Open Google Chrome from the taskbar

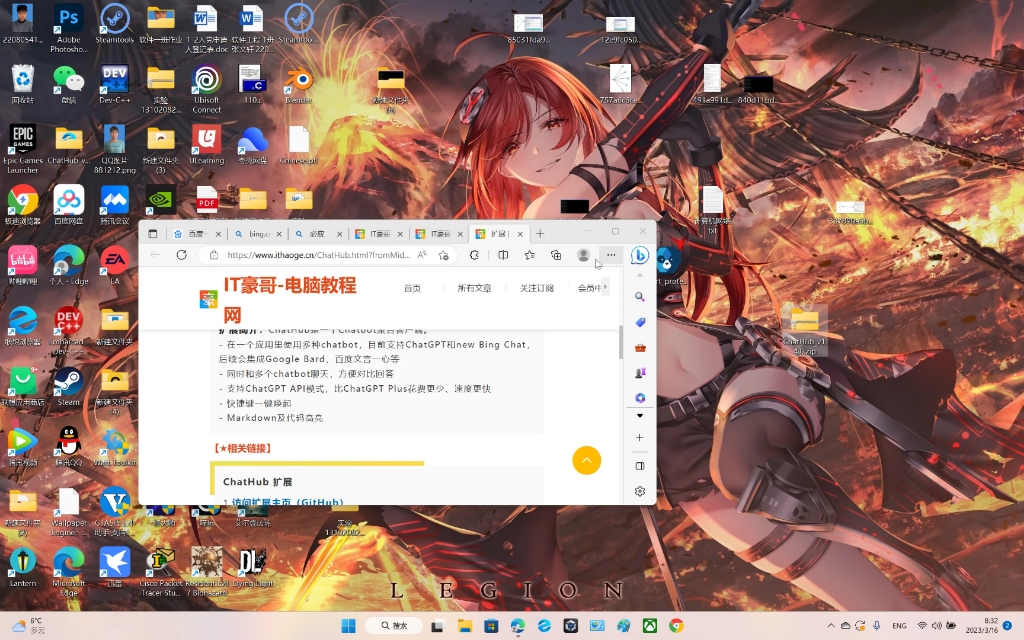(x=676, y=626)
